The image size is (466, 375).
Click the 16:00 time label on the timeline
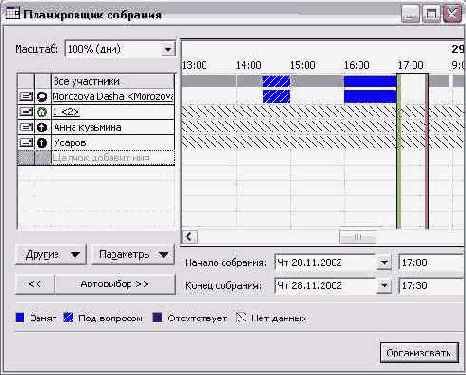357,65
